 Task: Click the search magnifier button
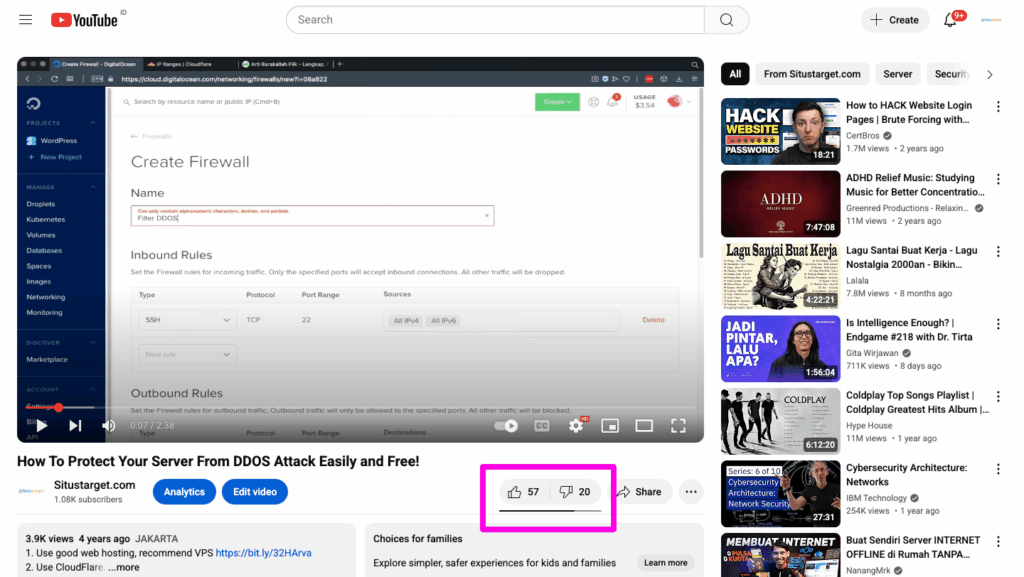tap(726, 20)
